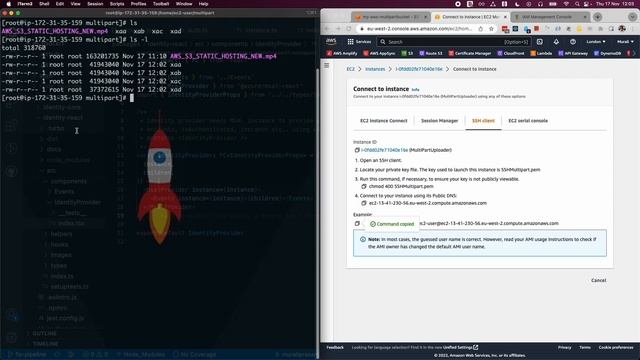Screen dimensions: 640x360
Task: Select the SSH client tab
Action: pyautogui.click(x=483, y=121)
